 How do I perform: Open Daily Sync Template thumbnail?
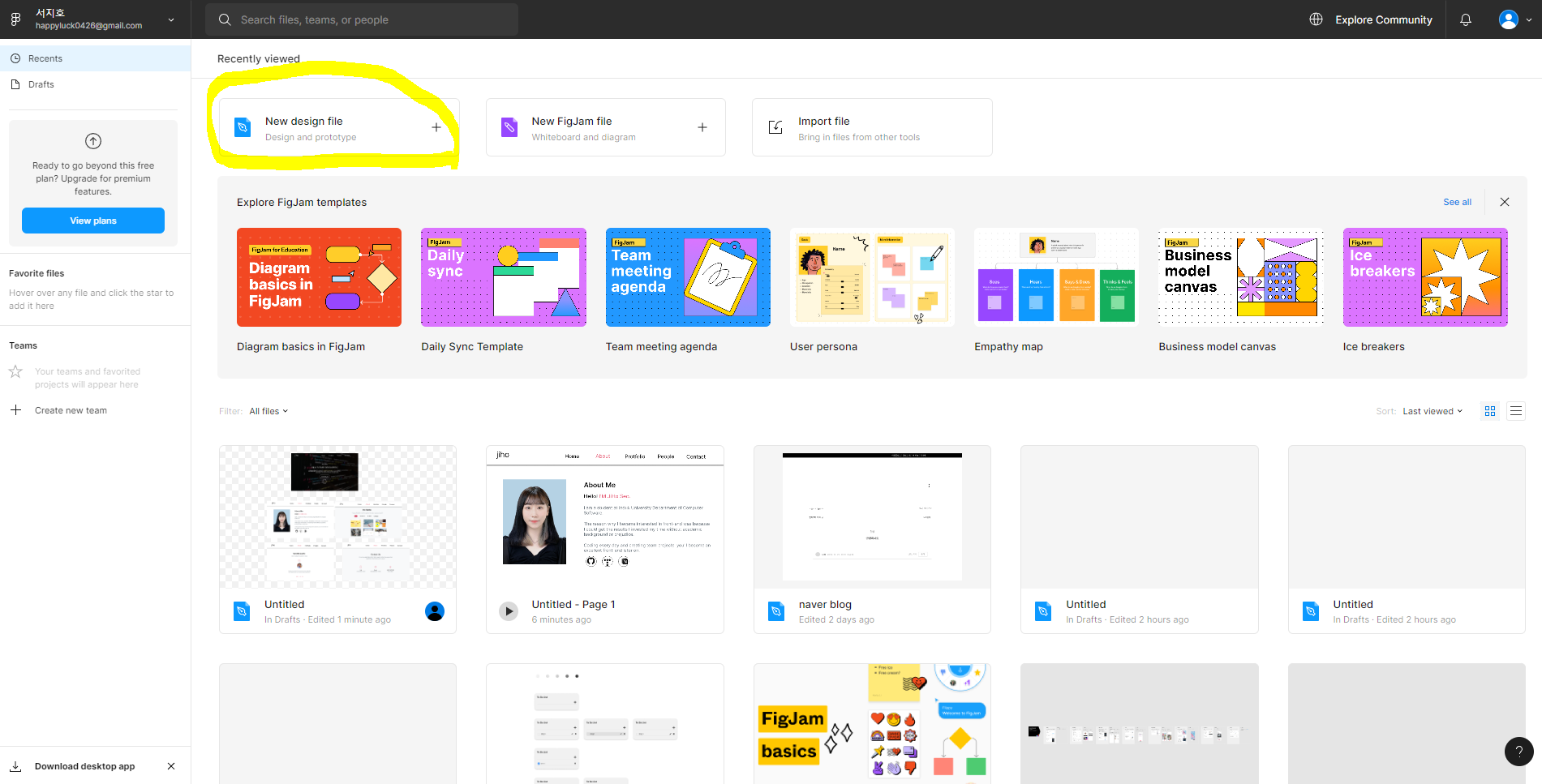pos(504,277)
